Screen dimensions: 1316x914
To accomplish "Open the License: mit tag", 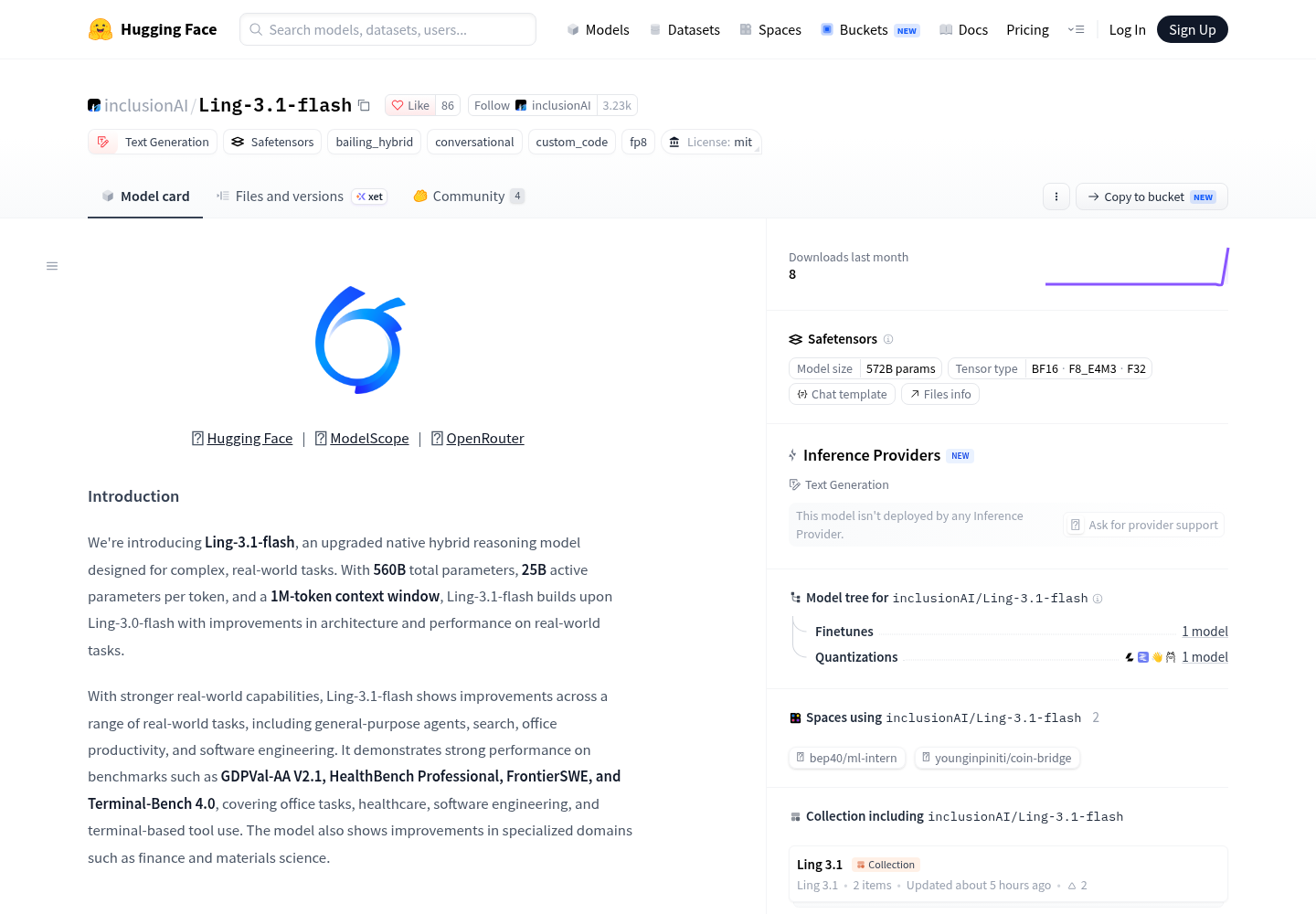I will 711,142.
